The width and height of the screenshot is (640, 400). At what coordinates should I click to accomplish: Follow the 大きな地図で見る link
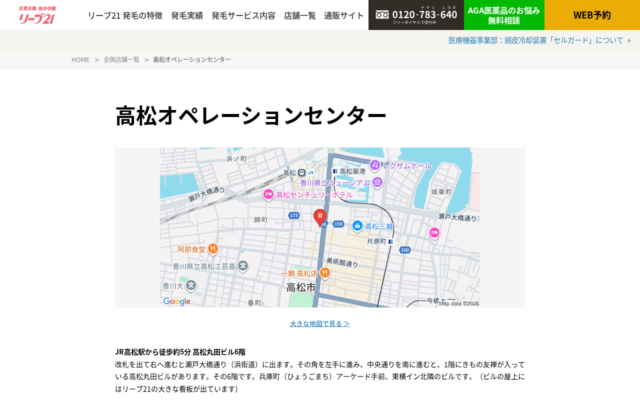coord(320,324)
